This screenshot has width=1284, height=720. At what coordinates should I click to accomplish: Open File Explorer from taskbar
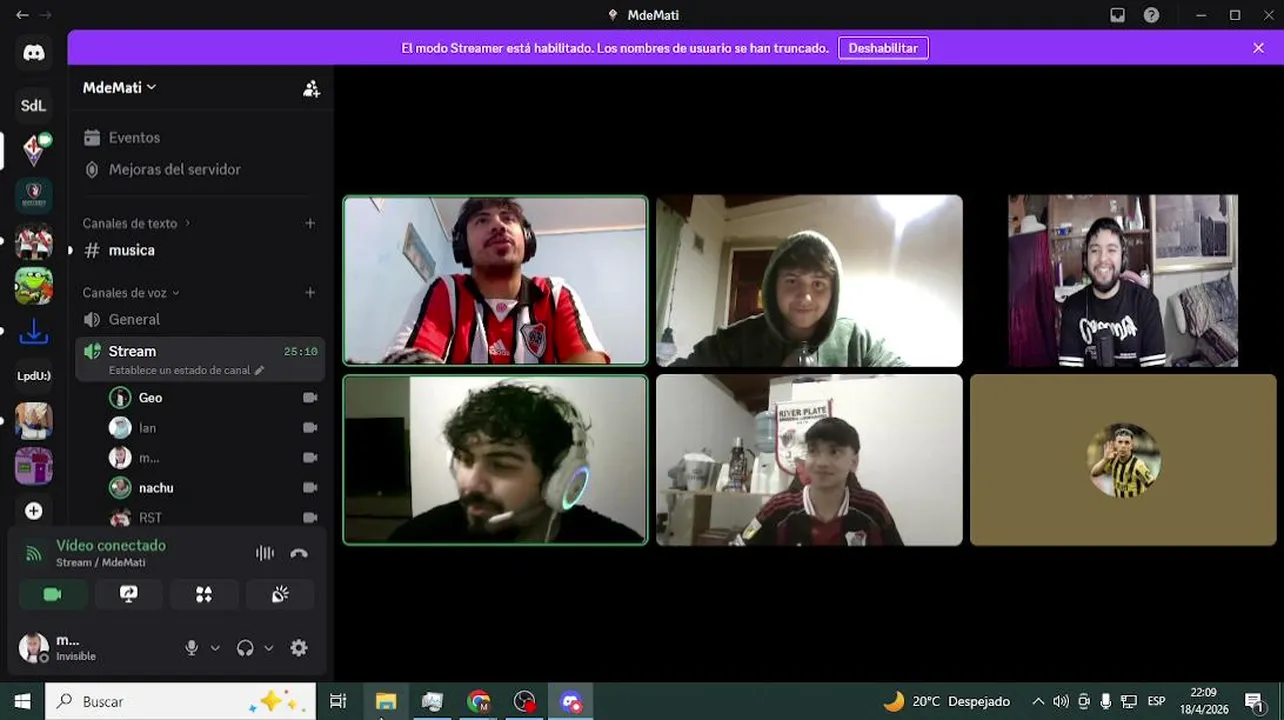[x=386, y=702]
